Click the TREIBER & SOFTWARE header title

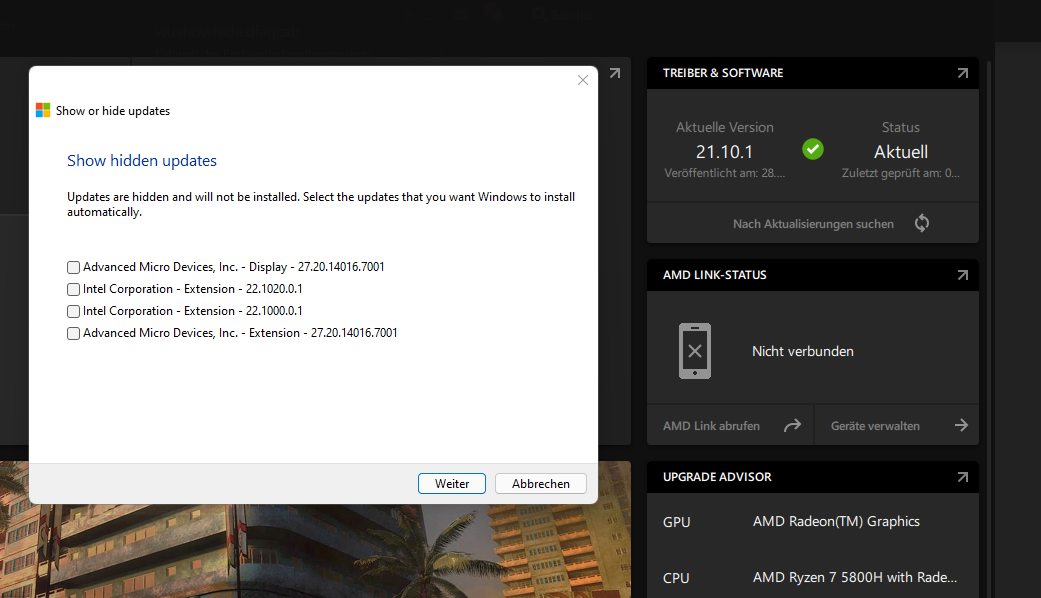pos(723,73)
